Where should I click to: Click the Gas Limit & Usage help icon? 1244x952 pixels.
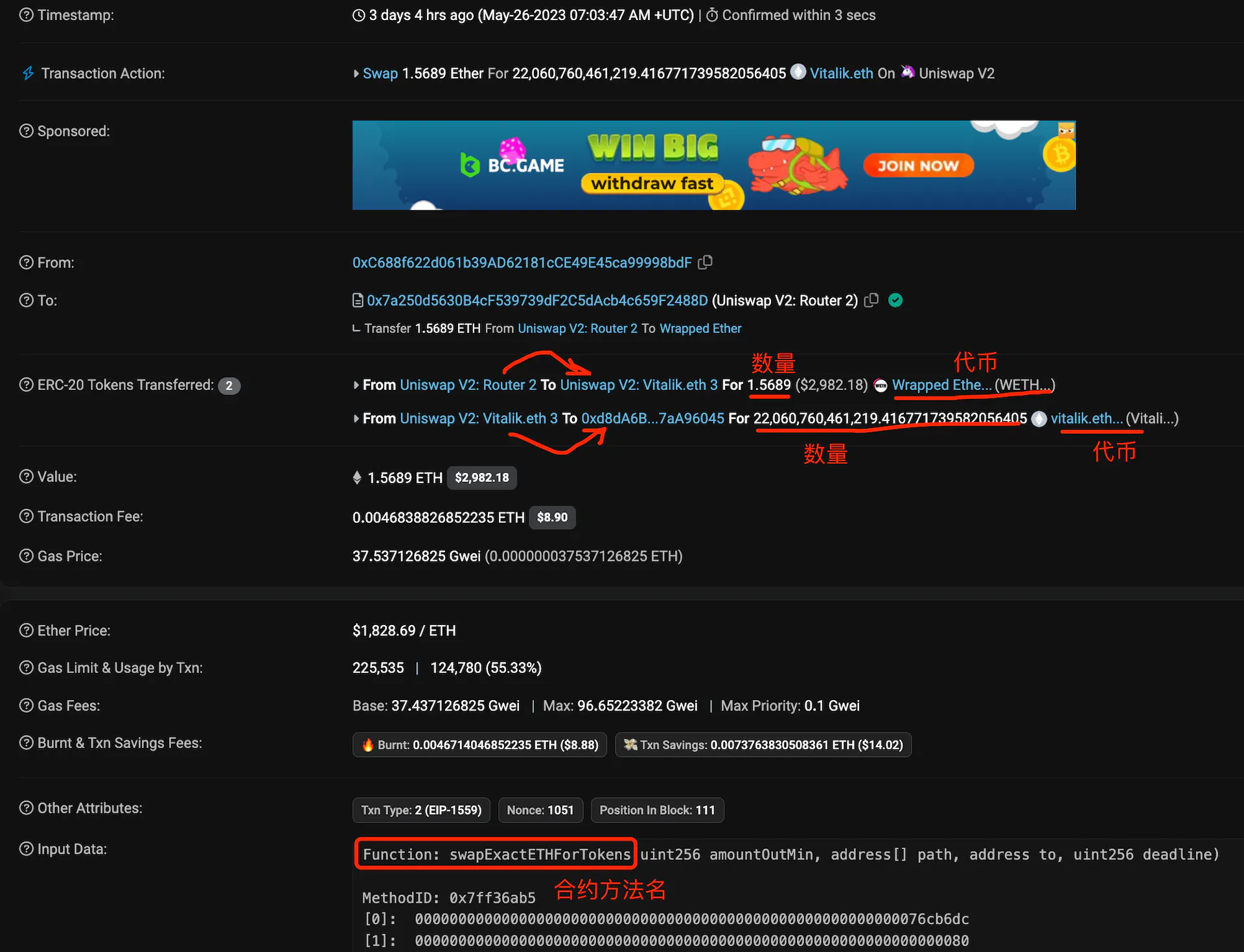pos(26,668)
